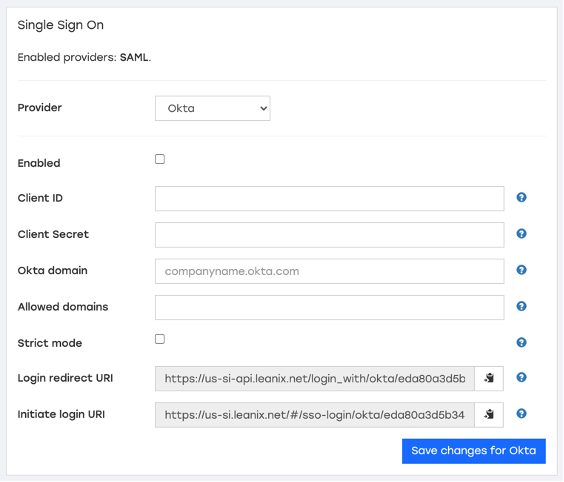Screen dimensions: 564x482
Task: View help for Initiate login URI
Action: tap(522, 414)
